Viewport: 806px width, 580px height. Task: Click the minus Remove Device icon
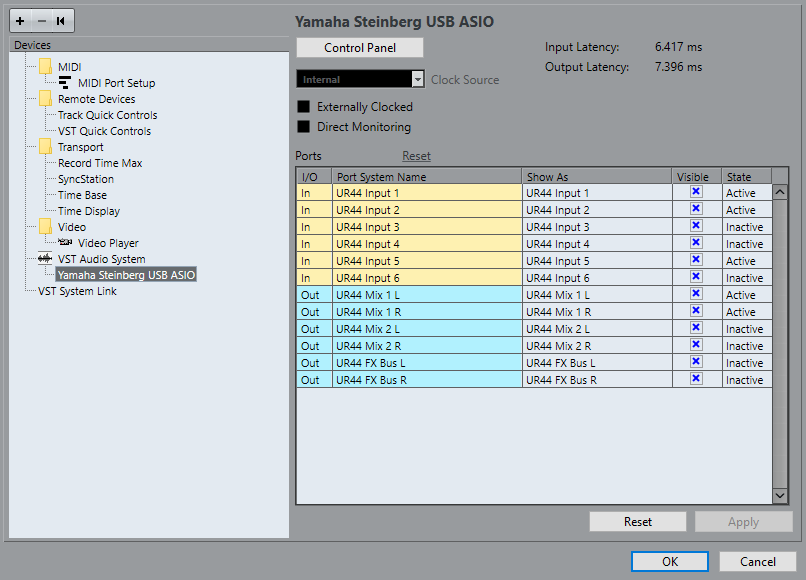point(42,21)
